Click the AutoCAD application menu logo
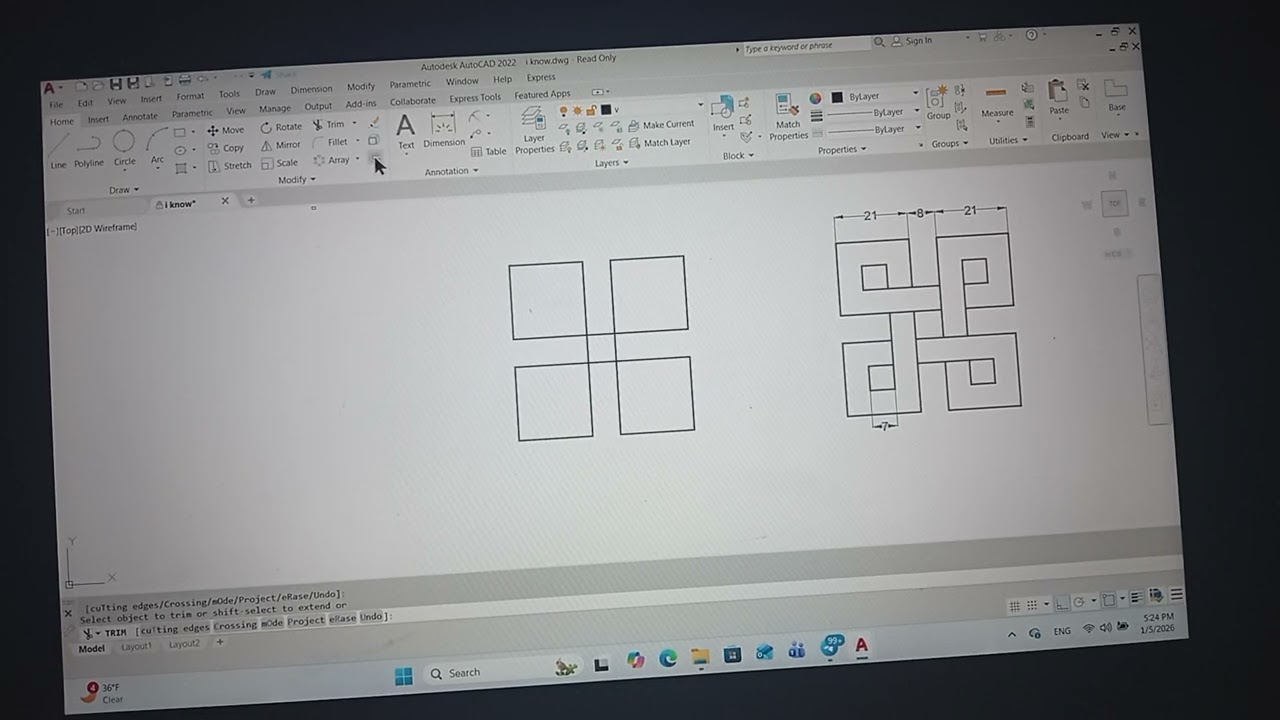 [49, 89]
